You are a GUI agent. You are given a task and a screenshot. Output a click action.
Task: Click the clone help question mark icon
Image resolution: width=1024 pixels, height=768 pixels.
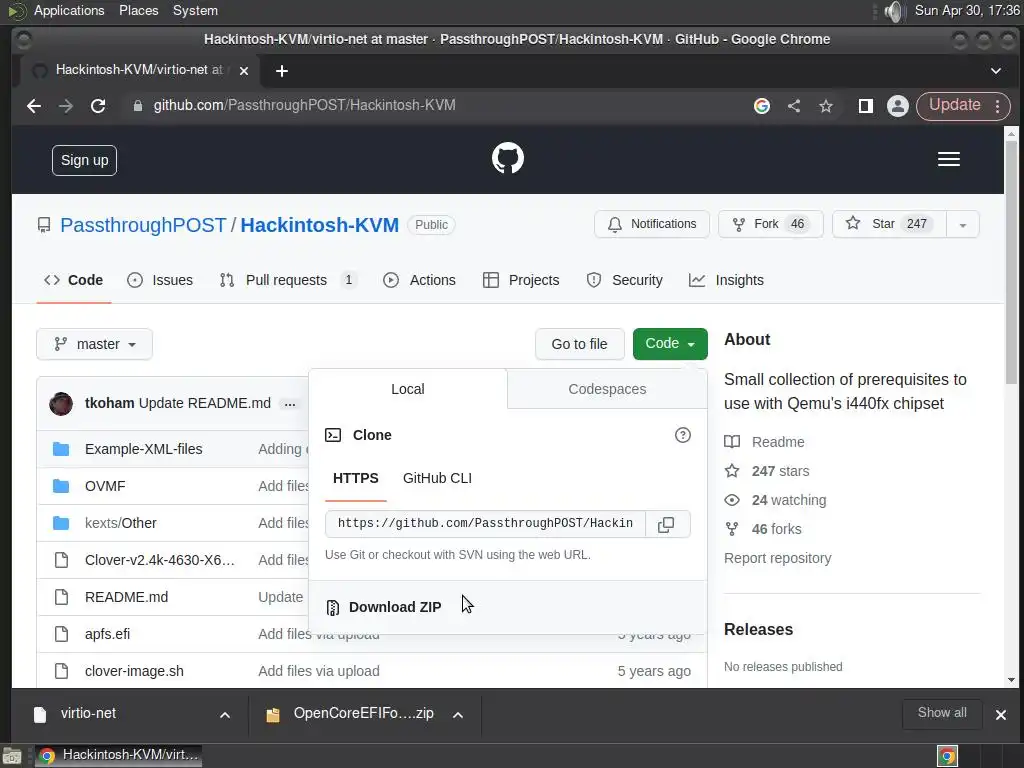(x=682, y=435)
